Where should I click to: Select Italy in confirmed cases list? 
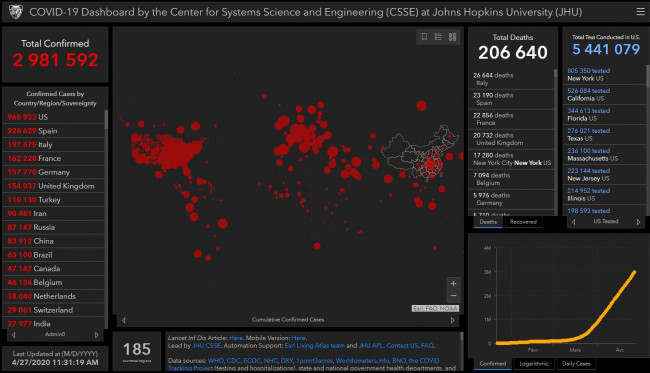54,145
